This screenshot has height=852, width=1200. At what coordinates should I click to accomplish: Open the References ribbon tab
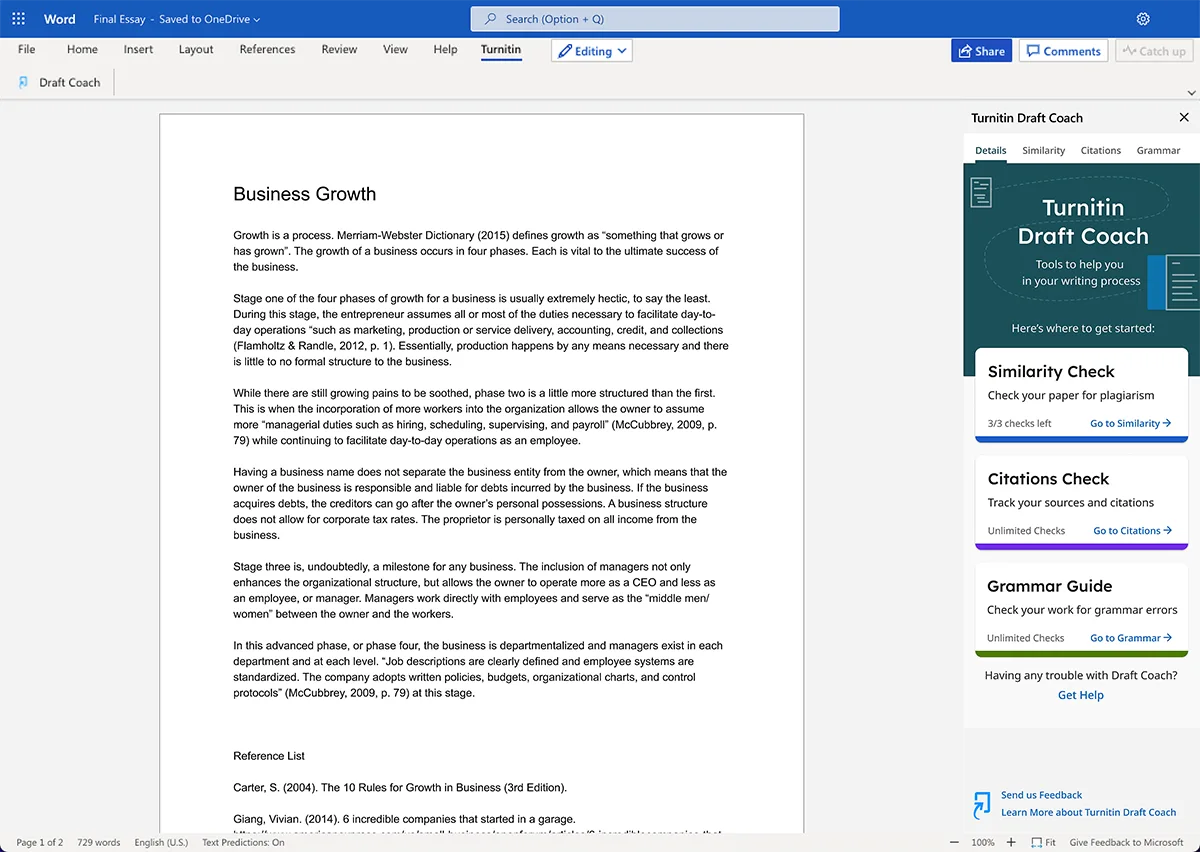(267, 49)
